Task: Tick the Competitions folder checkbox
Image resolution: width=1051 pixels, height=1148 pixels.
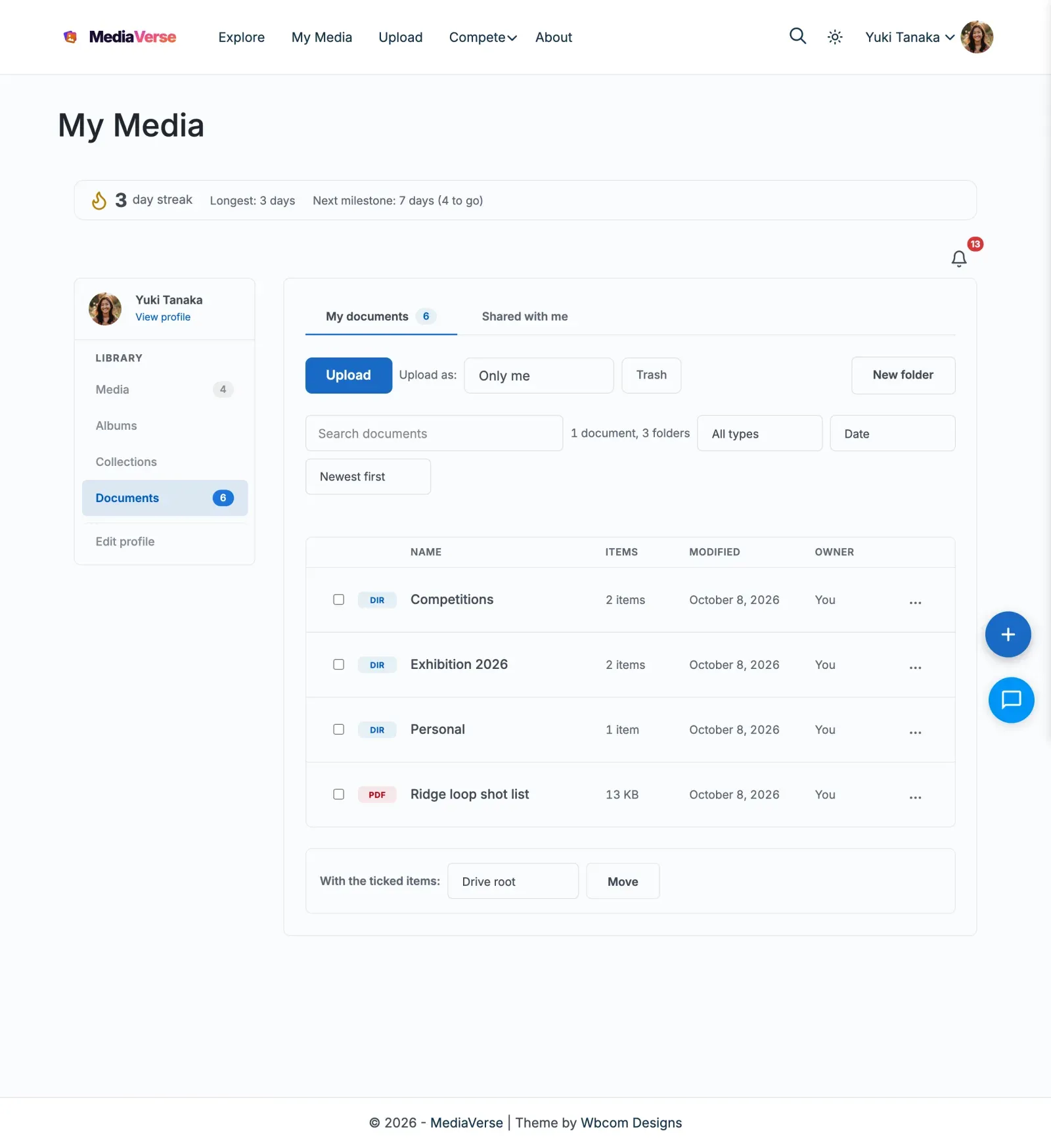Action: pos(338,599)
